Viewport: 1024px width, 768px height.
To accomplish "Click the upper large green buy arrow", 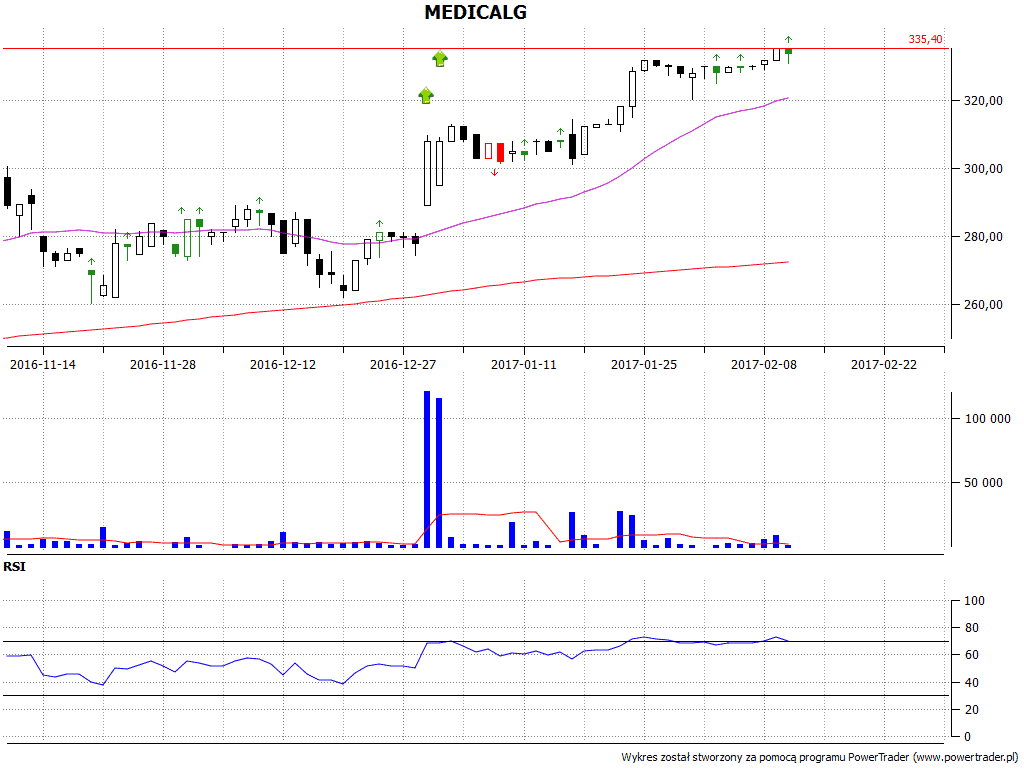I will coord(440,58).
